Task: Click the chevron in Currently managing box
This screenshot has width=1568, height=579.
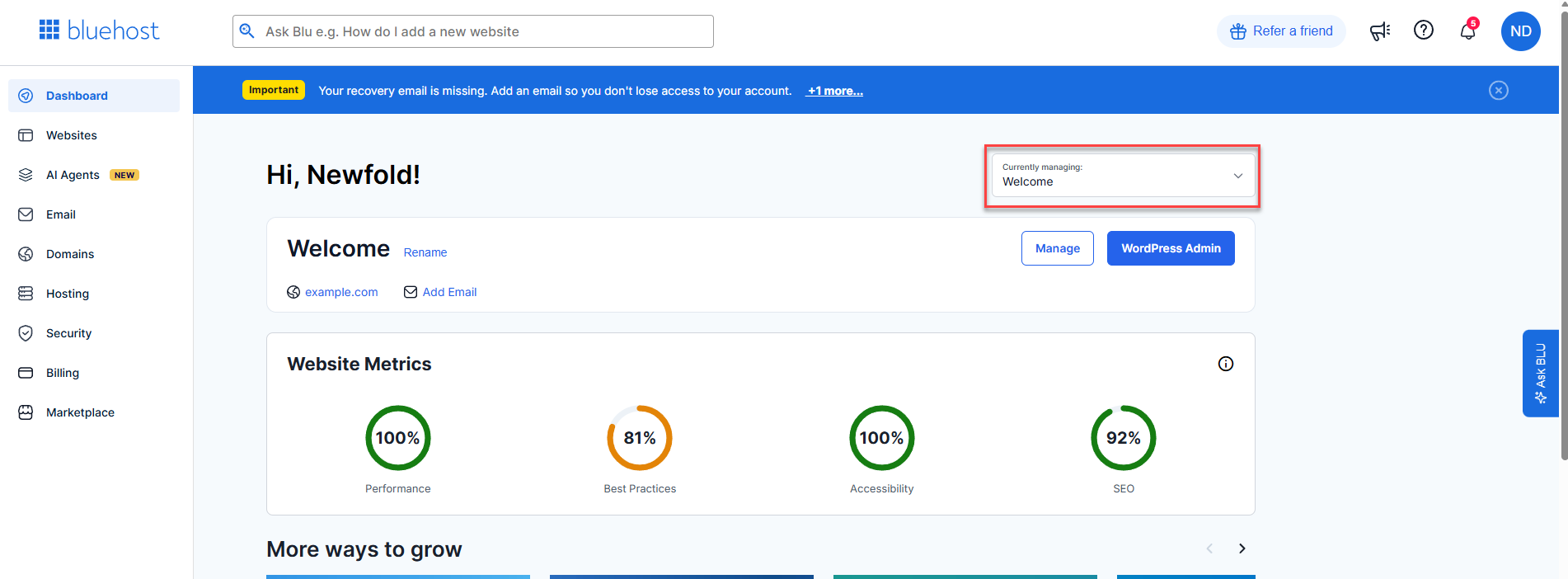Action: click(1238, 176)
